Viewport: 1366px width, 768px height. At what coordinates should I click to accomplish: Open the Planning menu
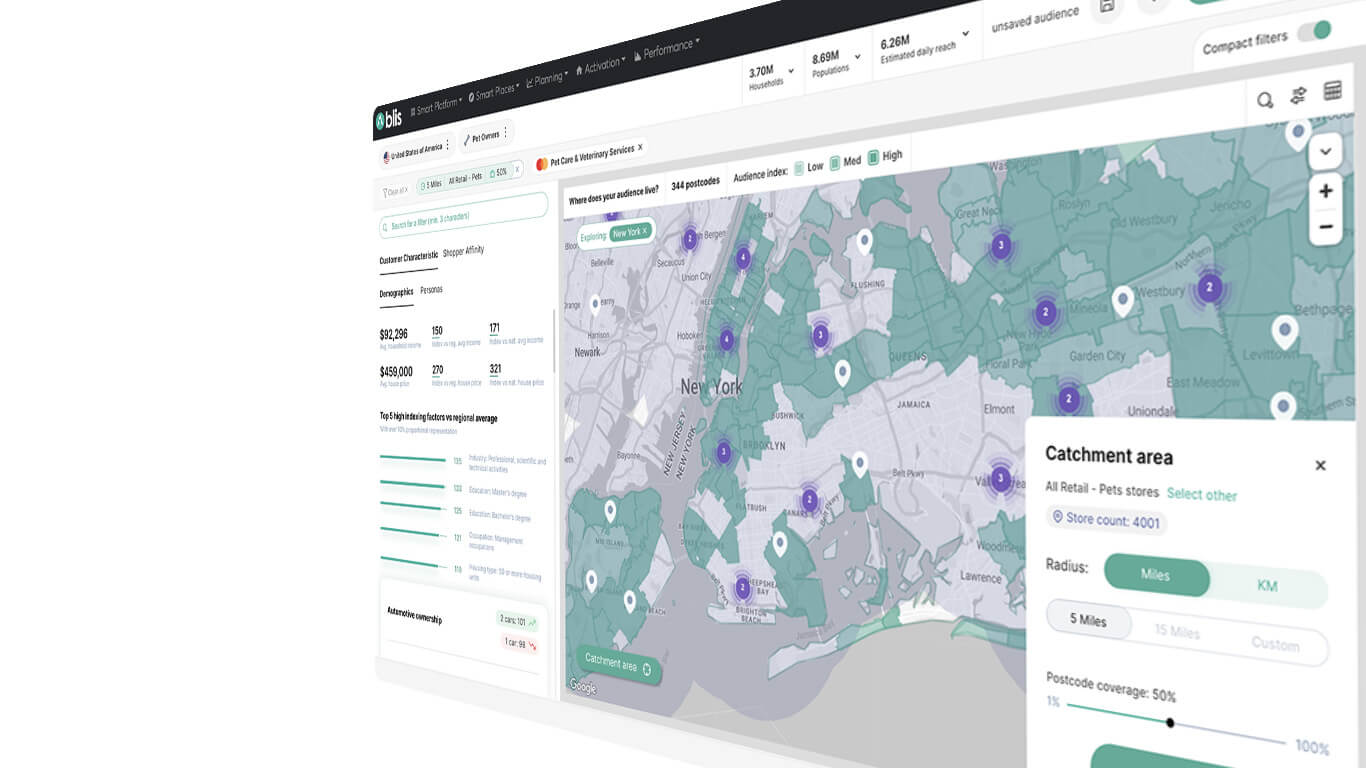coord(547,78)
